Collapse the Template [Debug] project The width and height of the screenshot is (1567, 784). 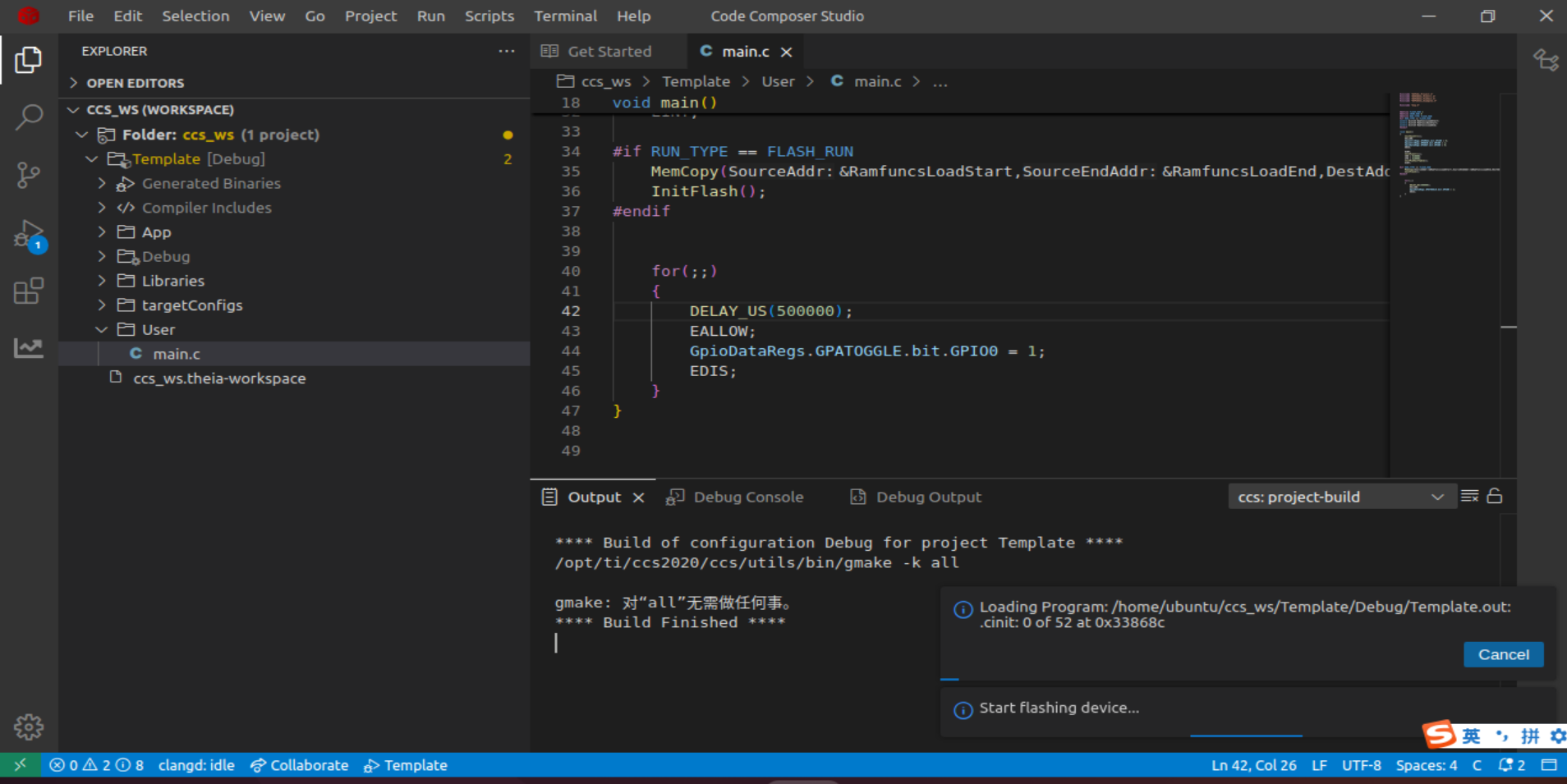click(x=91, y=159)
